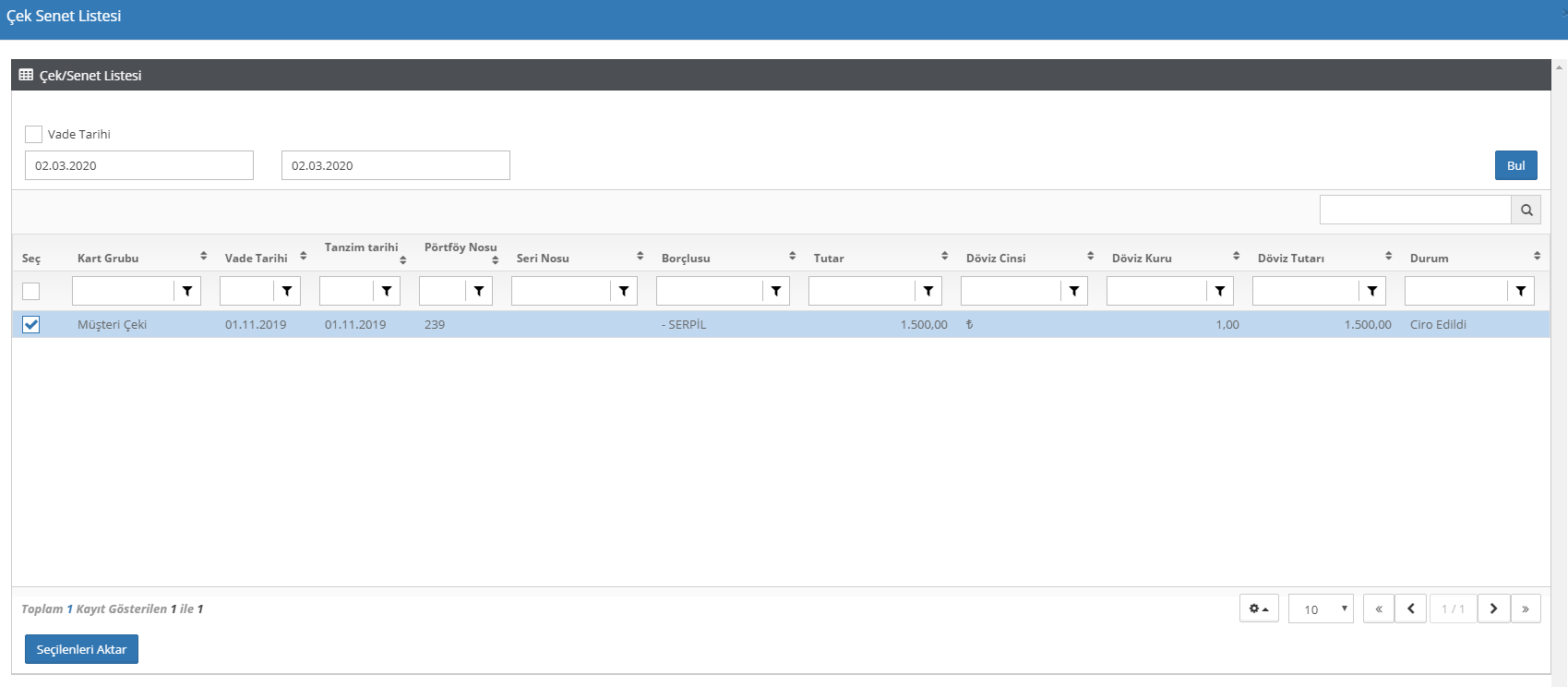The image size is (1568, 687).
Task: Jump to the last page icon
Action: tap(1526, 609)
